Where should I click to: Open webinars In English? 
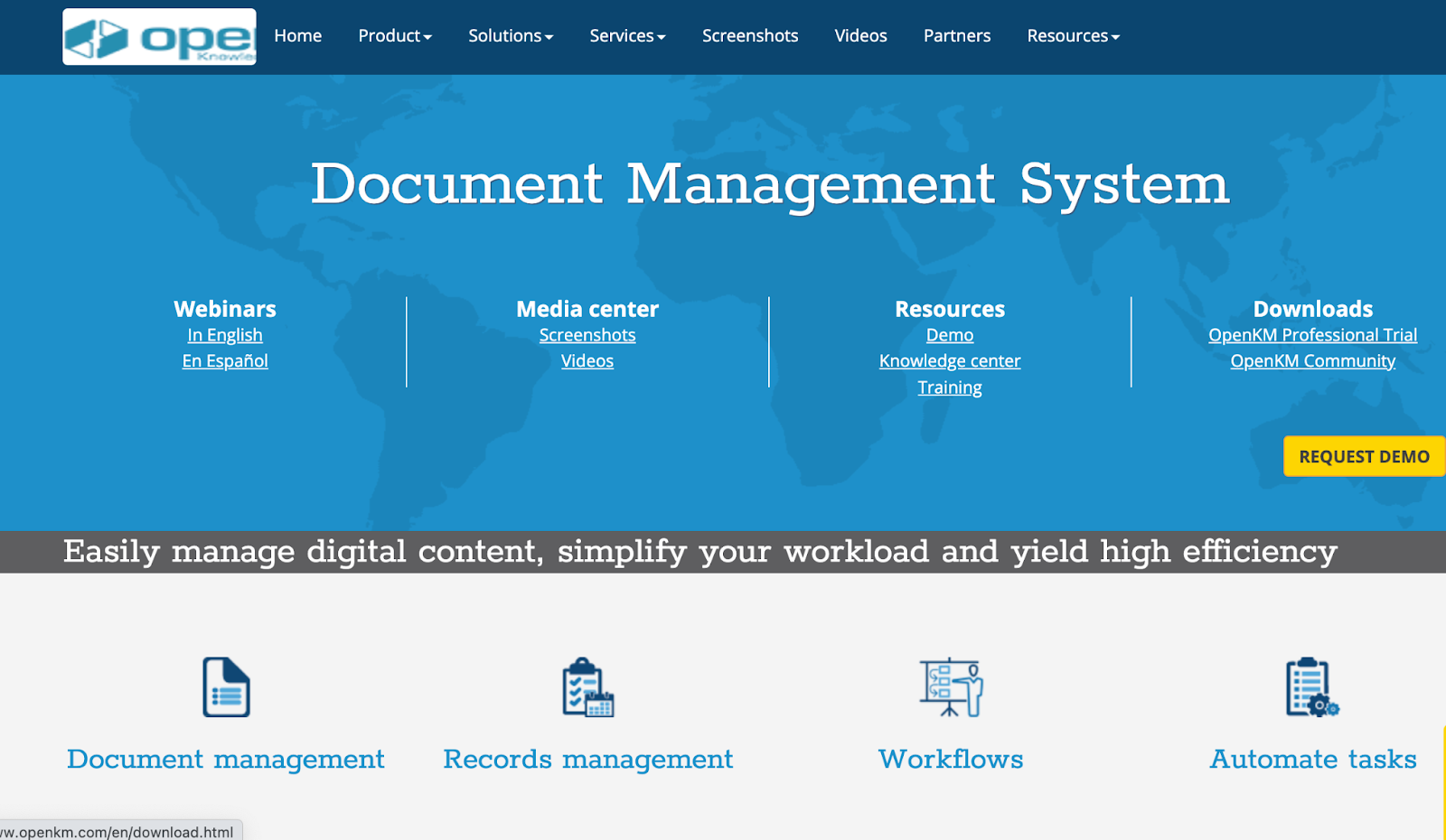224,334
